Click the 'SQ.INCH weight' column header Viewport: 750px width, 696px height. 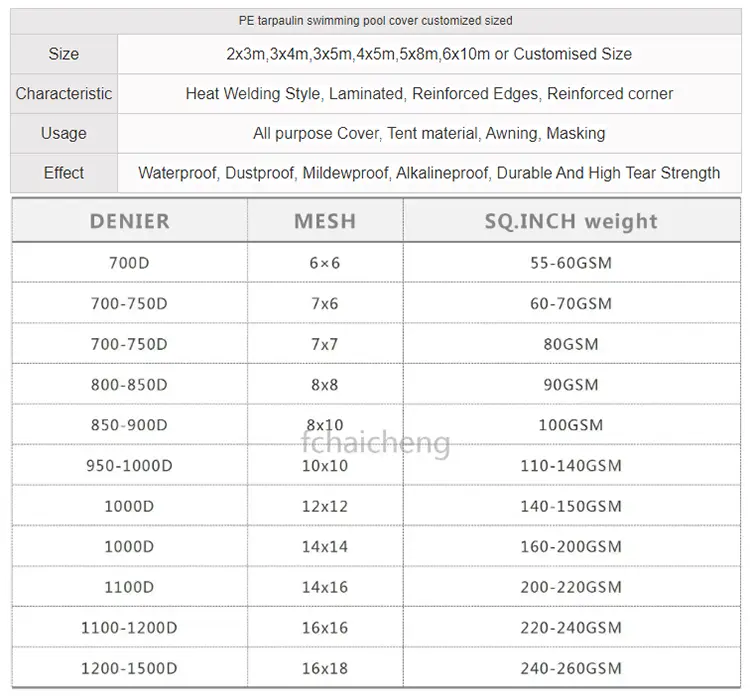(x=571, y=221)
